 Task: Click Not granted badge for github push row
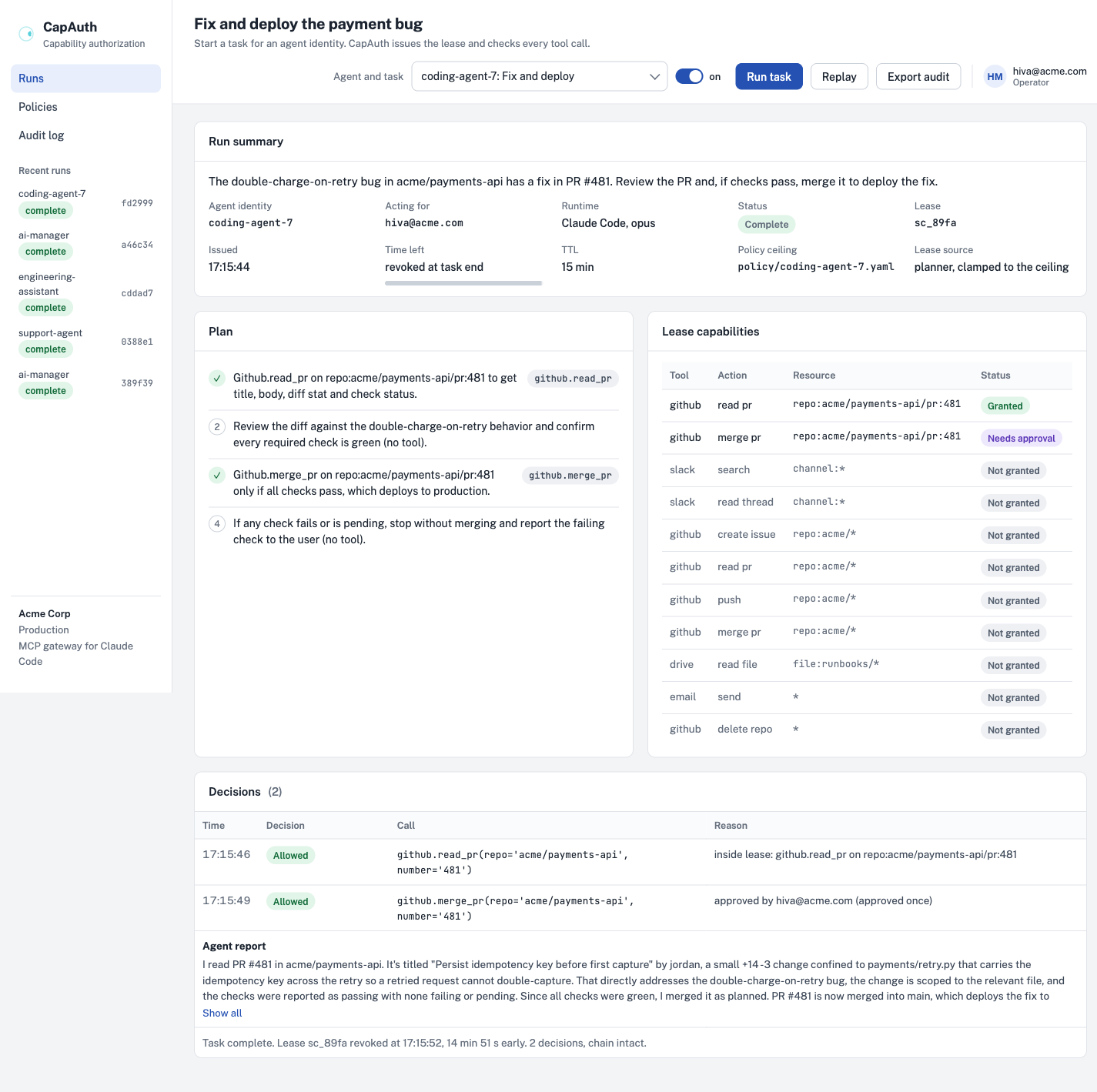click(x=1013, y=600)
